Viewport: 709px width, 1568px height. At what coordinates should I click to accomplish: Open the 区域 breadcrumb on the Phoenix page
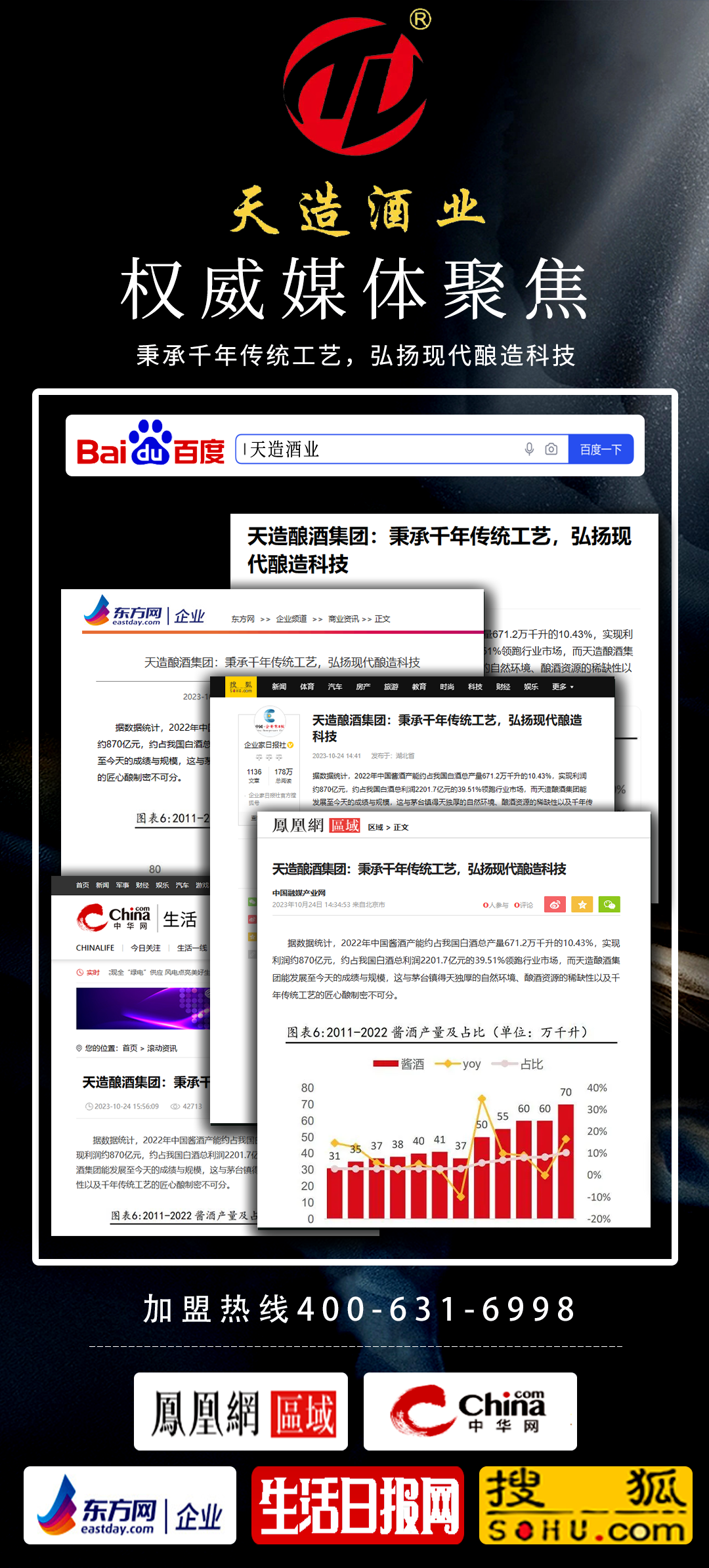click(x=376, y=827)
